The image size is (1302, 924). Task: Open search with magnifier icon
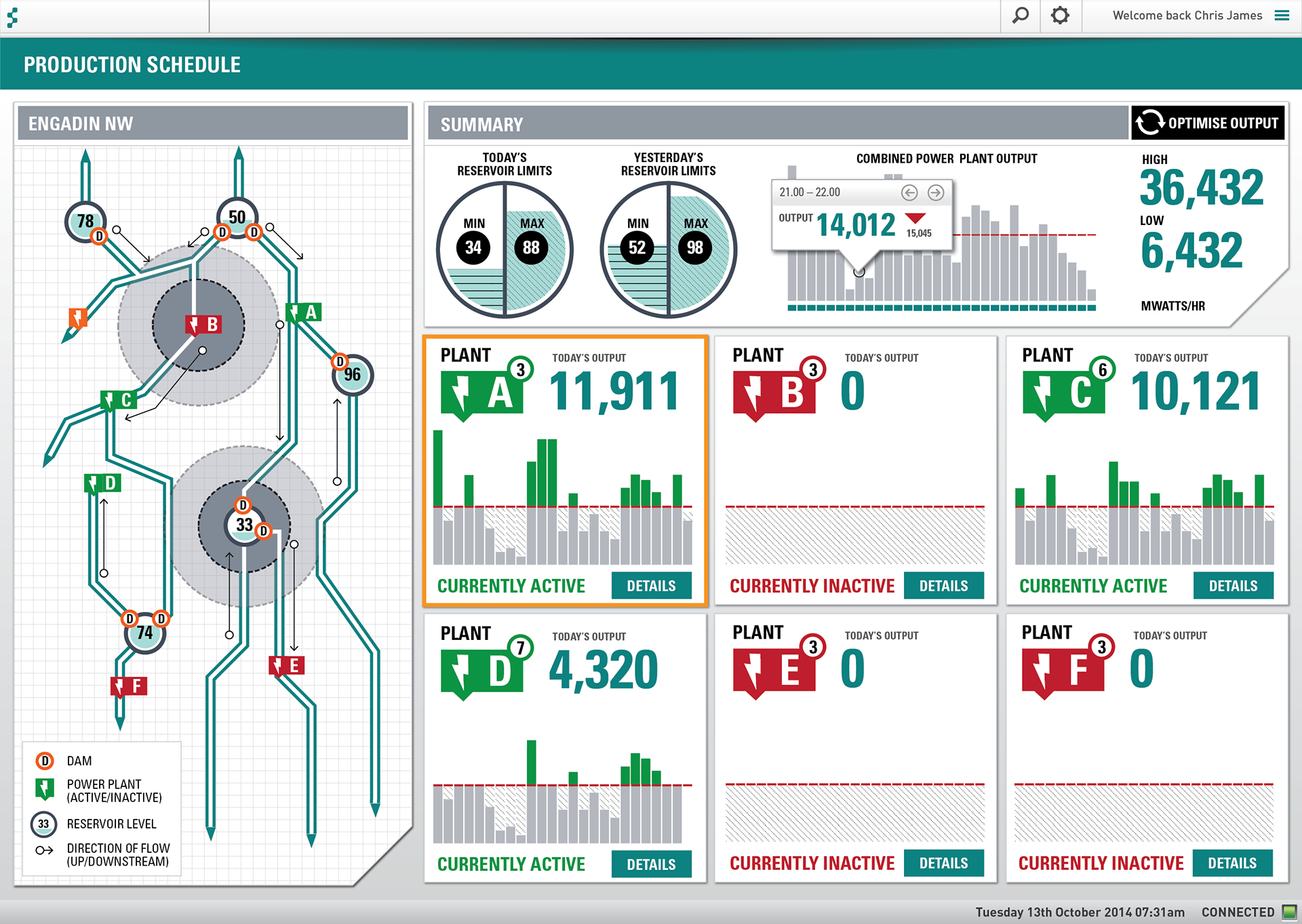click(x=1020, y=16)
